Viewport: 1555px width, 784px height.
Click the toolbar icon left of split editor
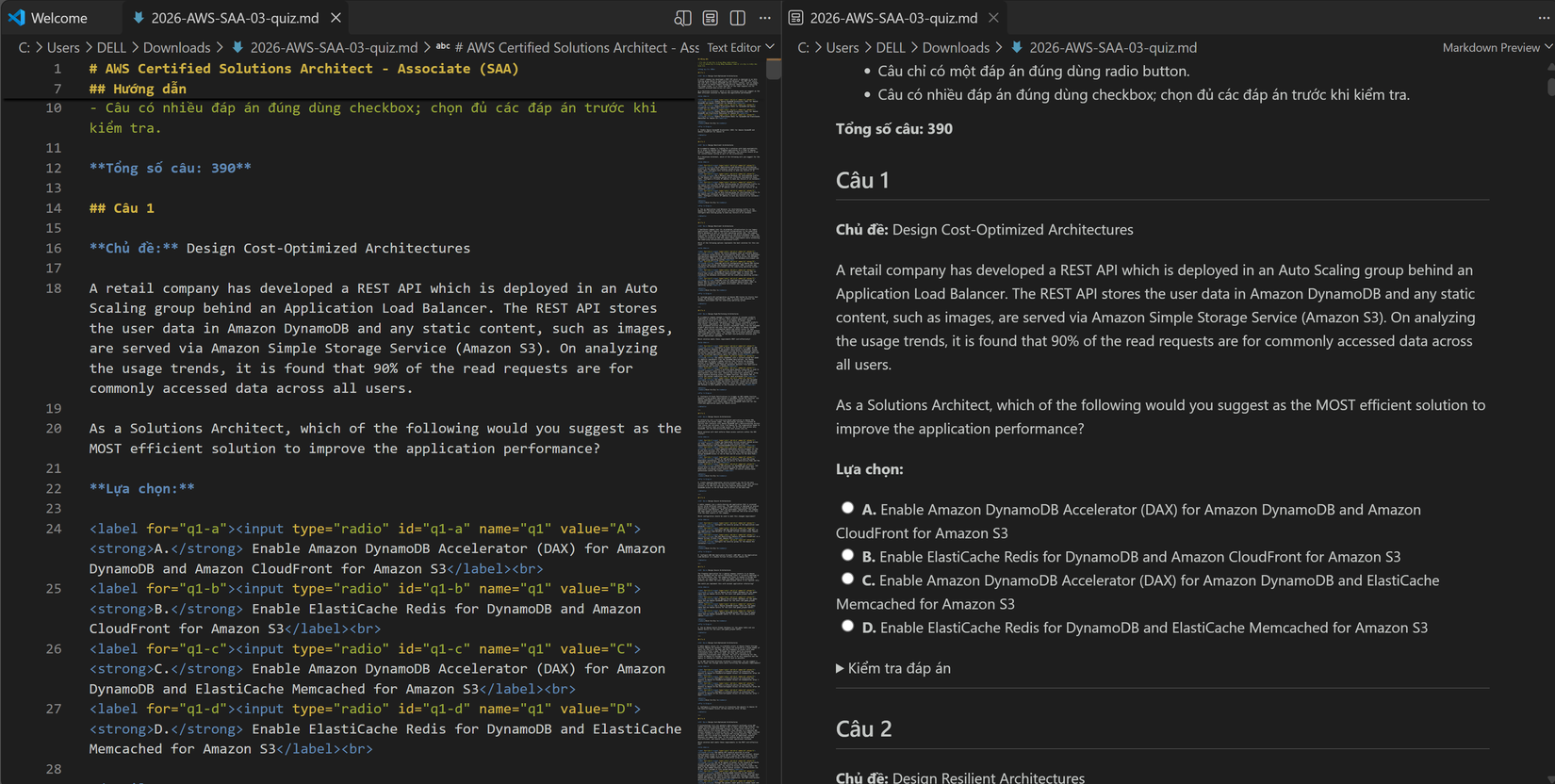pyautogui.click(x=711, y=18)
